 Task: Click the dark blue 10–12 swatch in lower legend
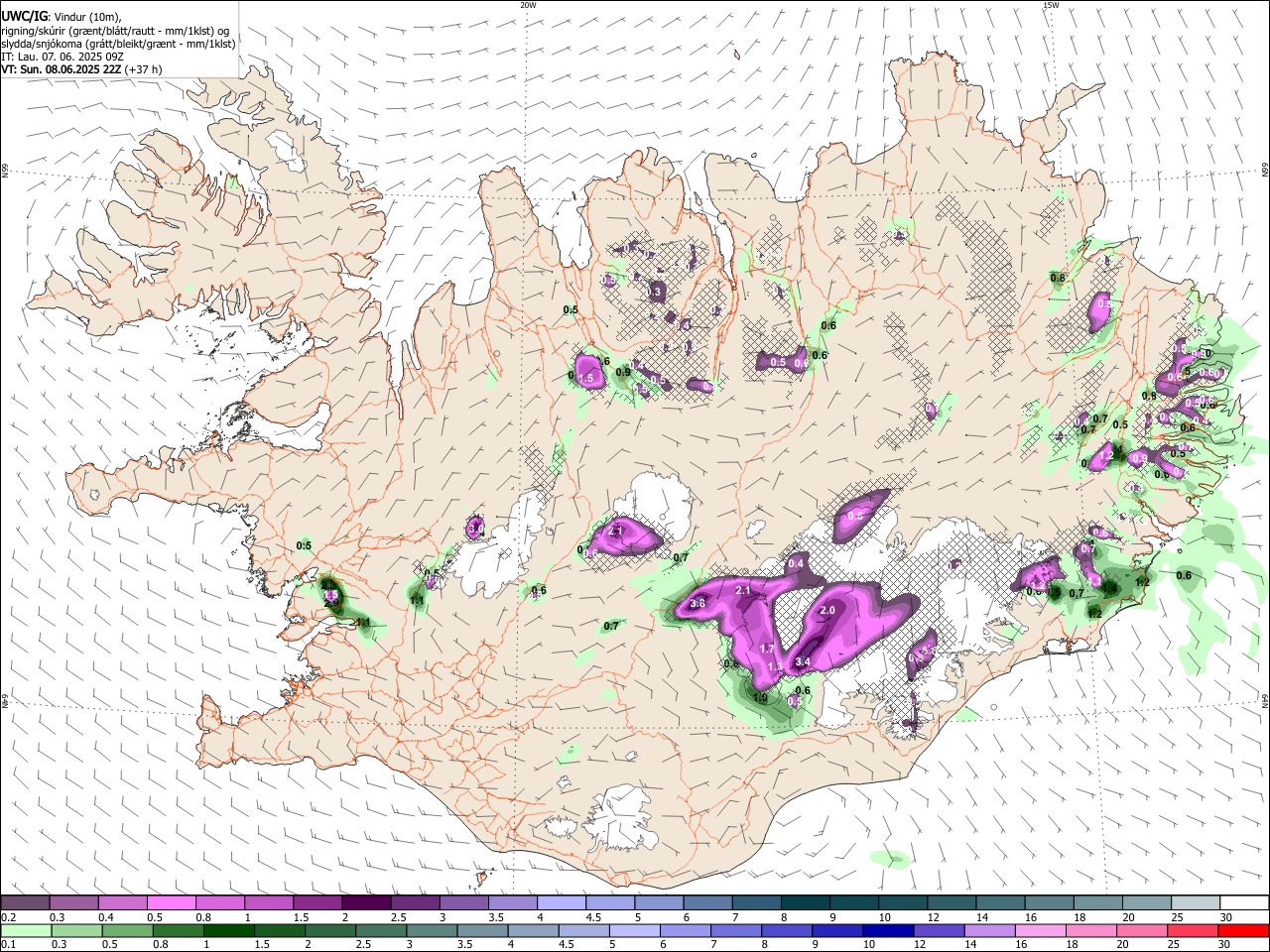[x=886, y=931]
